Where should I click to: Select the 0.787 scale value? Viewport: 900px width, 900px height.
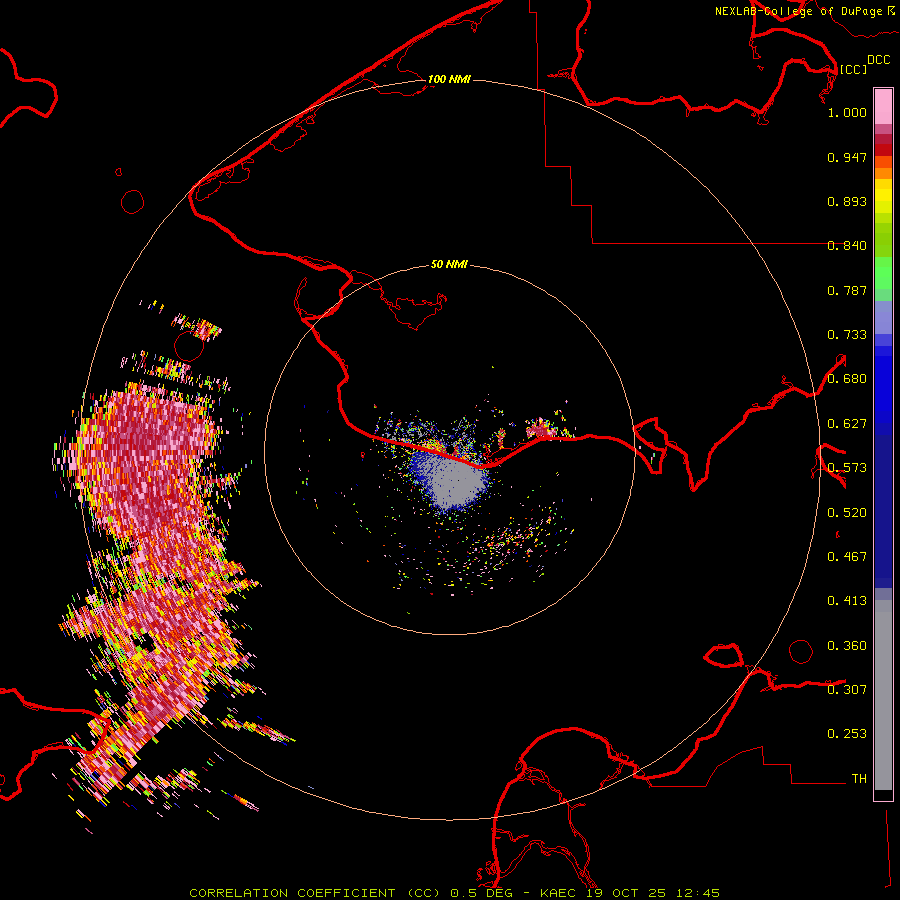[x=847, y=290]
